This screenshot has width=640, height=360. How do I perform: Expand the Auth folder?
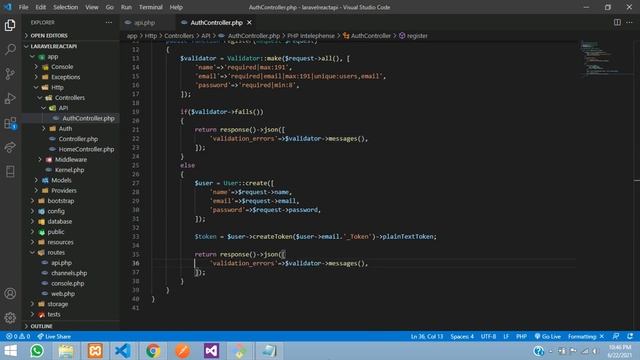point(65,129)
